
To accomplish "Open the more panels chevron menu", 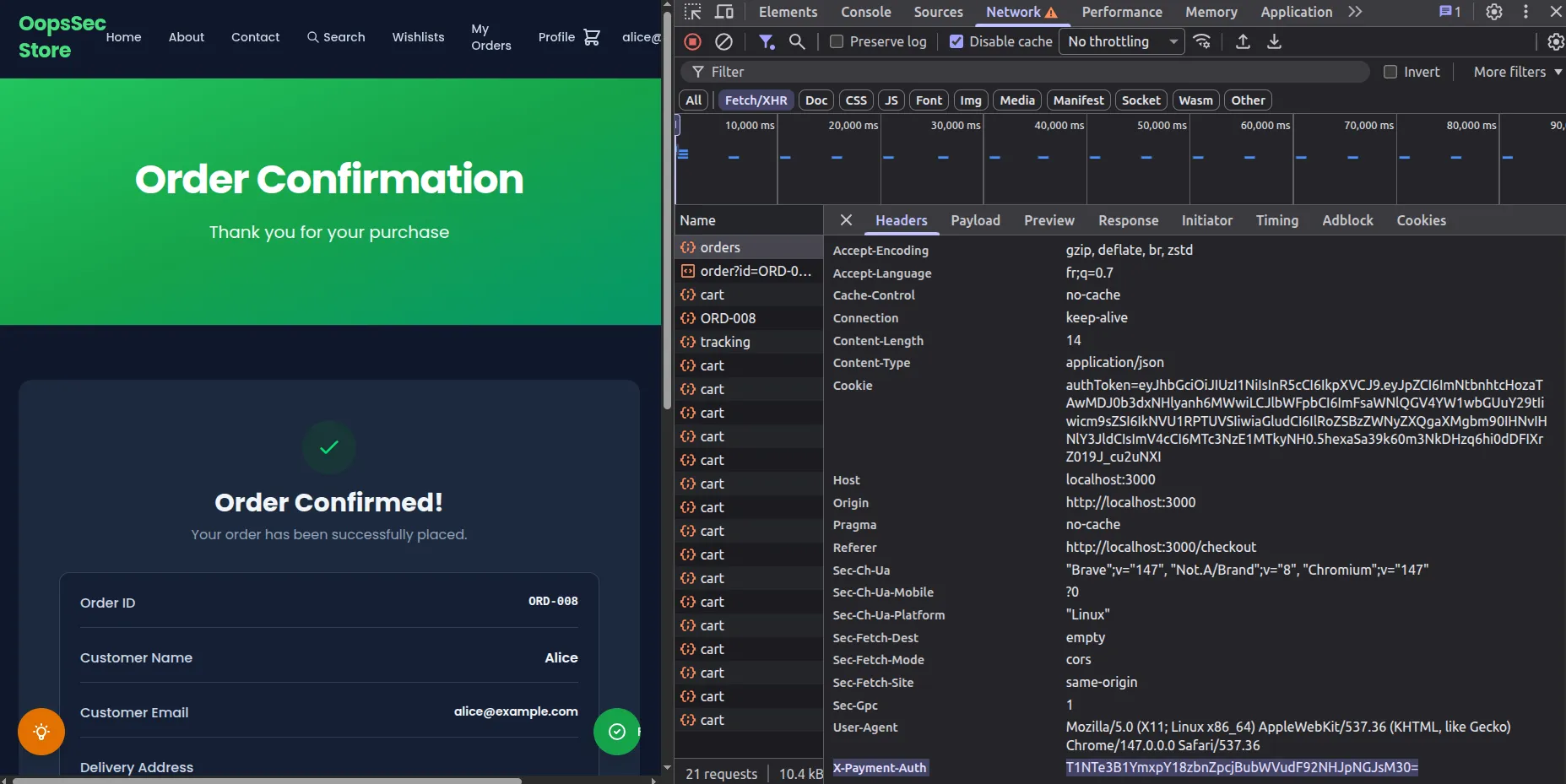I will pos(1354,12).
